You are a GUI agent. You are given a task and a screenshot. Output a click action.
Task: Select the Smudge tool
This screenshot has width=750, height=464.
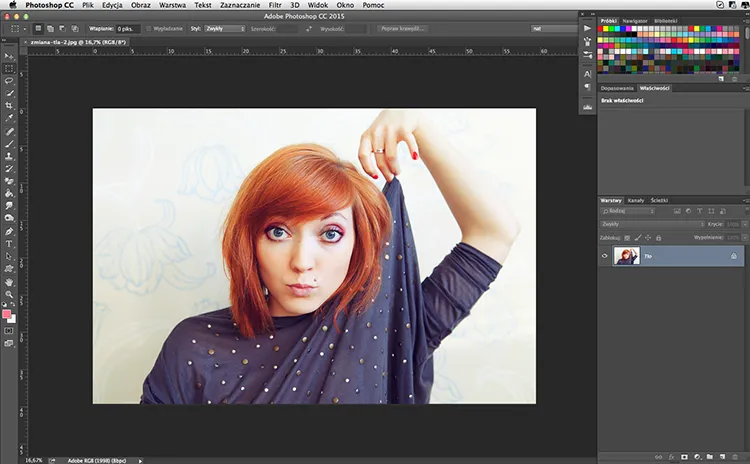coord(9,206)
